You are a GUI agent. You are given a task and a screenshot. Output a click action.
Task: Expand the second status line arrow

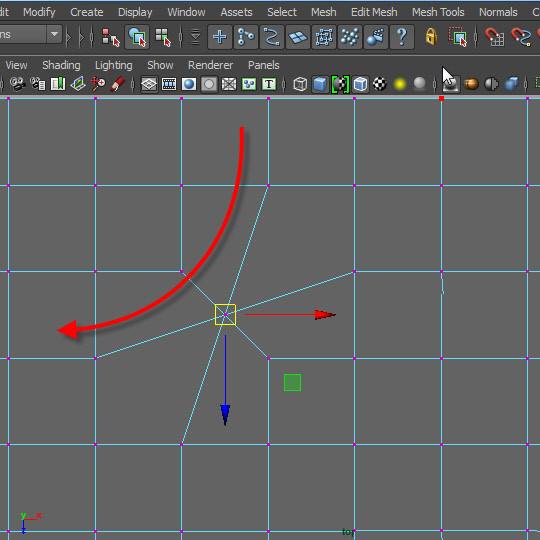pos(82,37)
